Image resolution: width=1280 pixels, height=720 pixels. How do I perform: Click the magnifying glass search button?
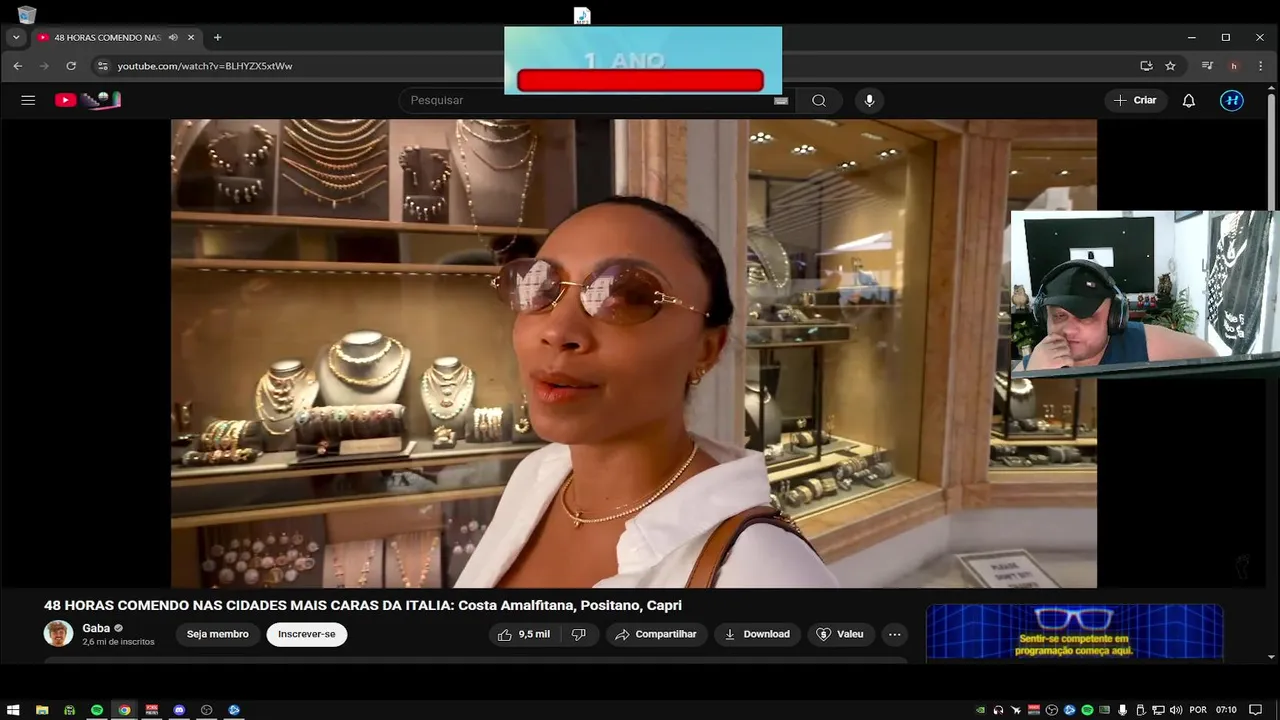coord(819,100)
